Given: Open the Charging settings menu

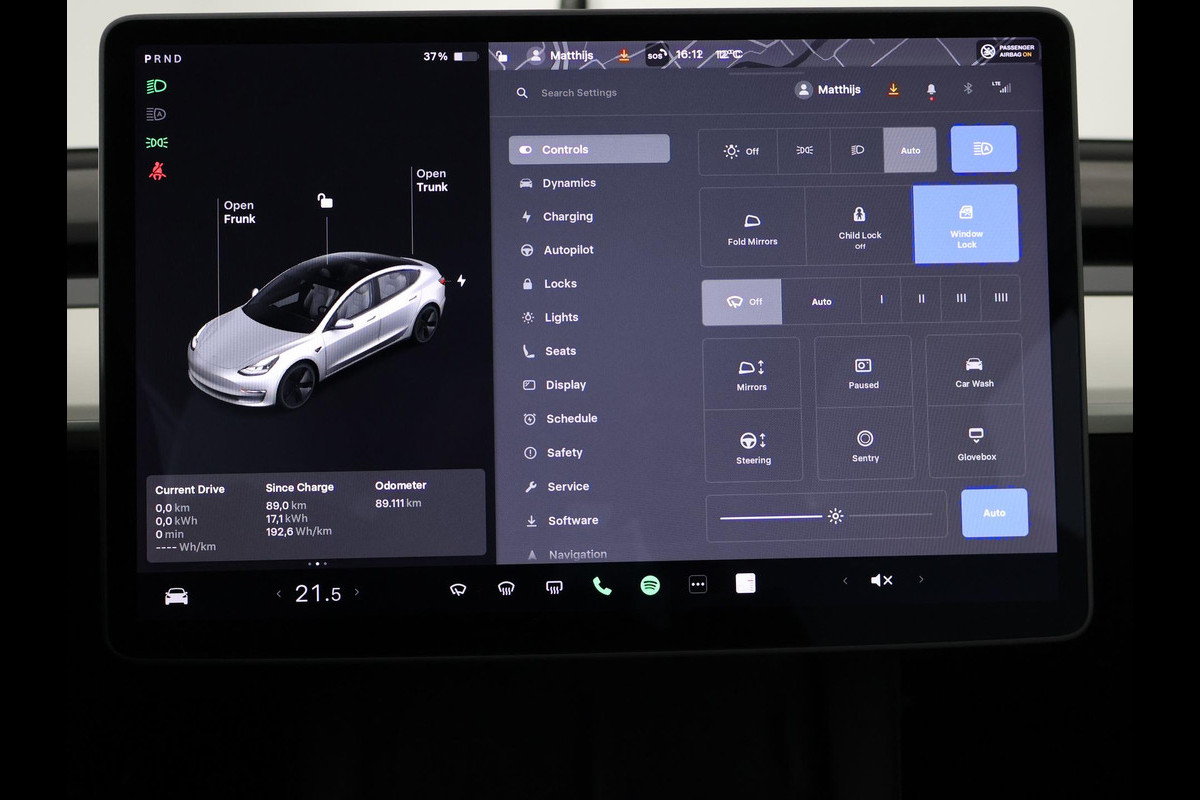Looking at the screenshot, I should click(x=567, y=217).
